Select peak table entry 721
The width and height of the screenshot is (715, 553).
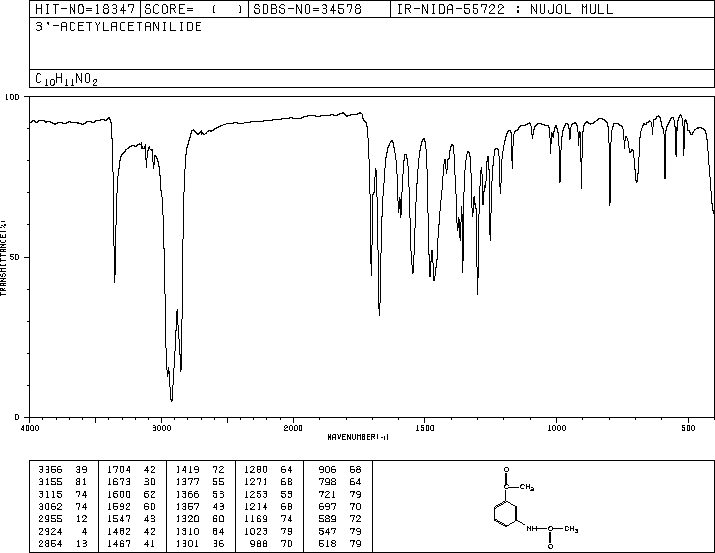point(340,494)
